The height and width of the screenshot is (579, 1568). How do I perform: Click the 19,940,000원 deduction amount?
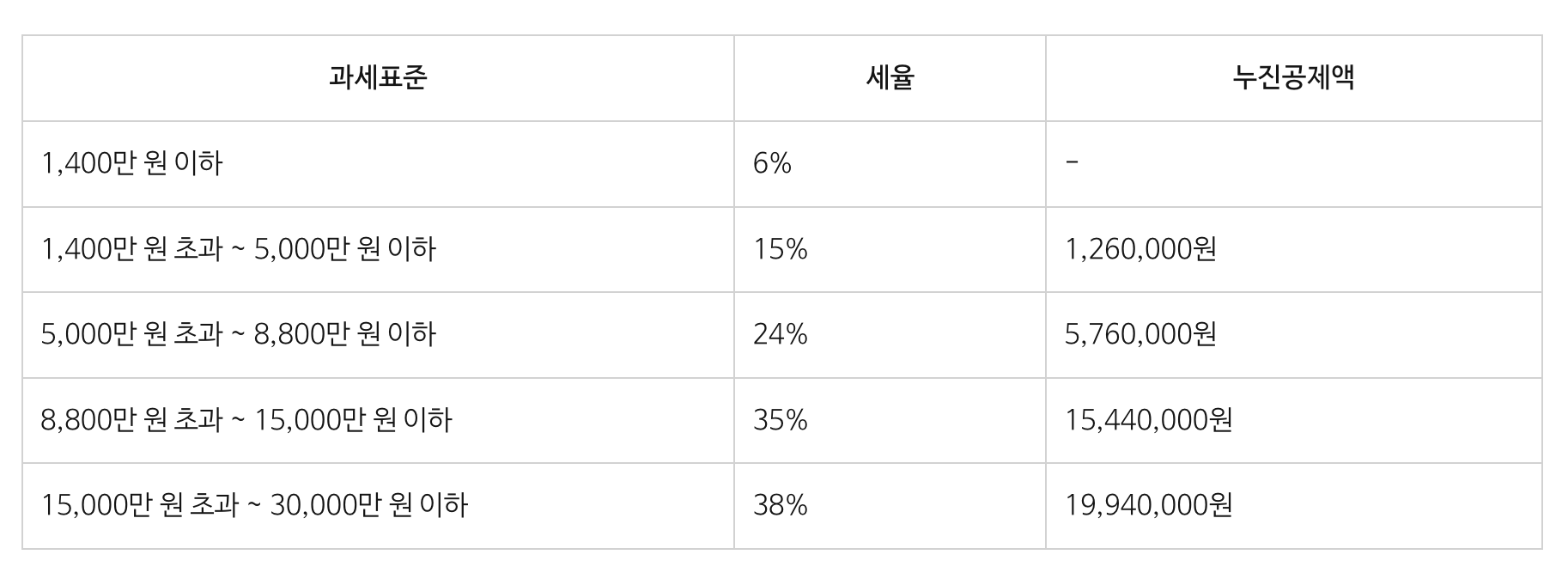click(x=1148, y=505)
